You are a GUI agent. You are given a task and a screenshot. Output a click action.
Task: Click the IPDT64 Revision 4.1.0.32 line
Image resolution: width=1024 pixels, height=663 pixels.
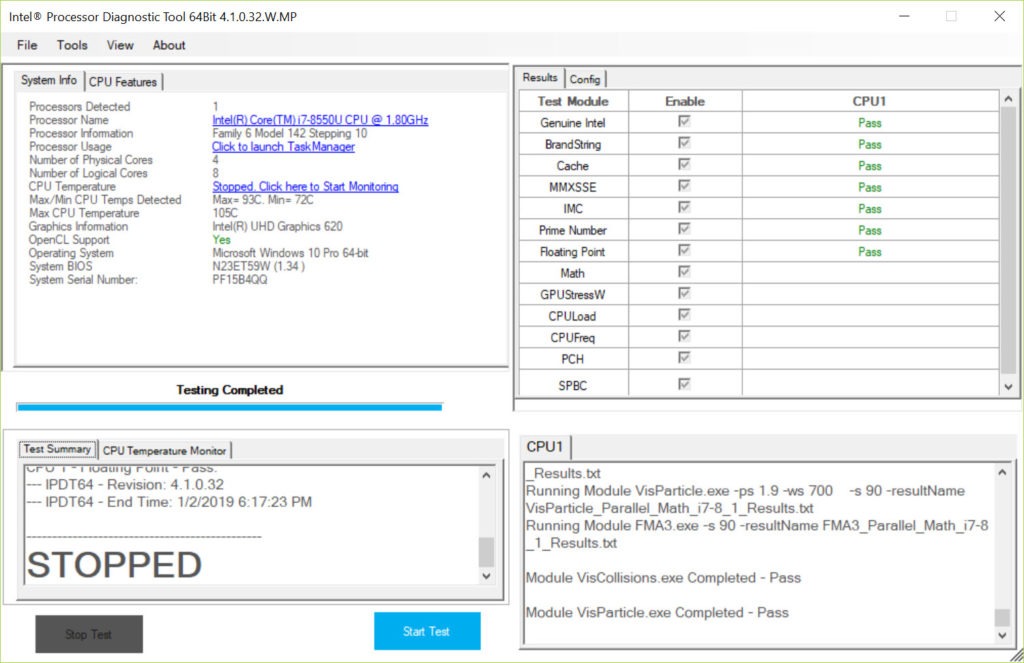coord(125,485)
